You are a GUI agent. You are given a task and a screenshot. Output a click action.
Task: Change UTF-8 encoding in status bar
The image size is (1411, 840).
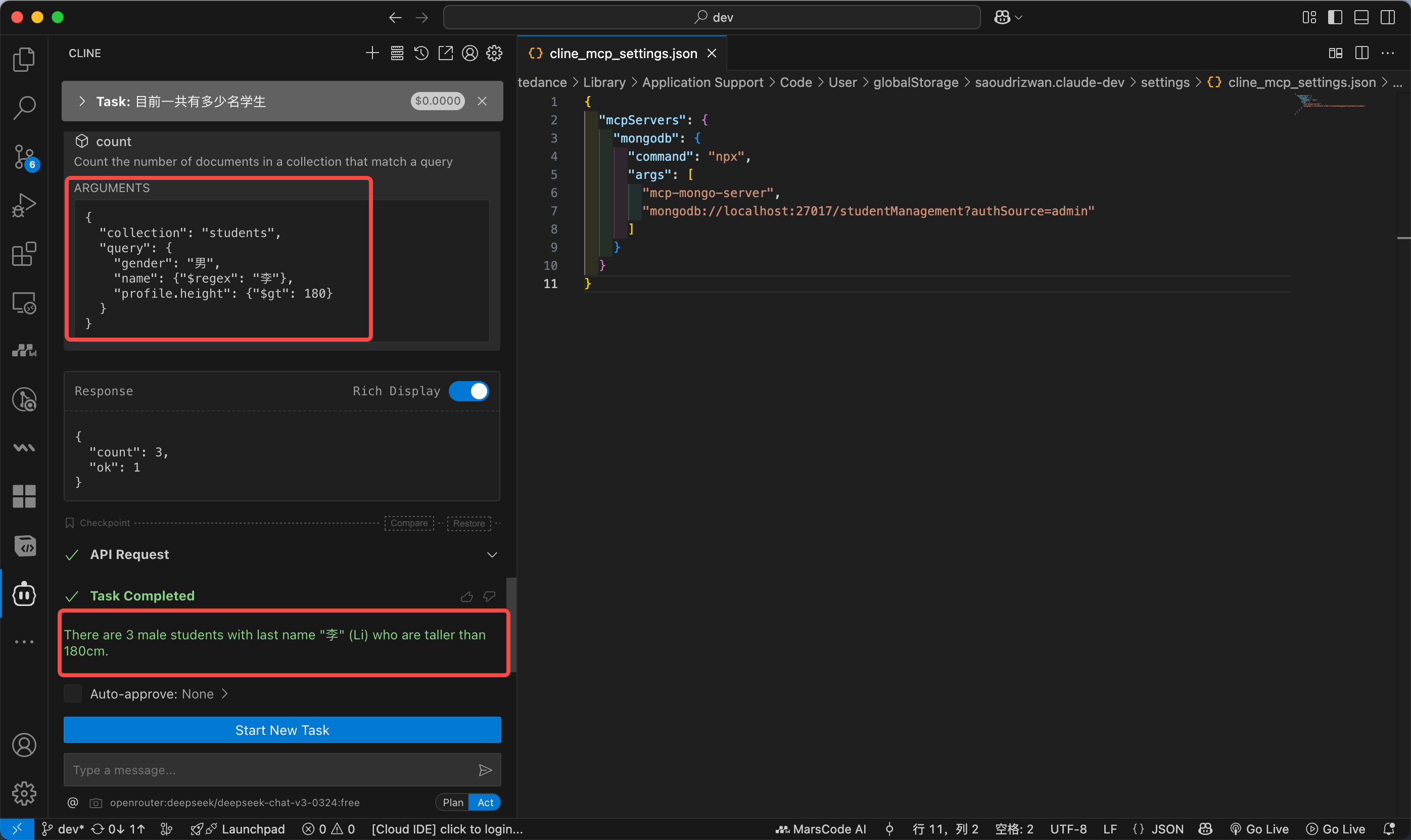1068,829
